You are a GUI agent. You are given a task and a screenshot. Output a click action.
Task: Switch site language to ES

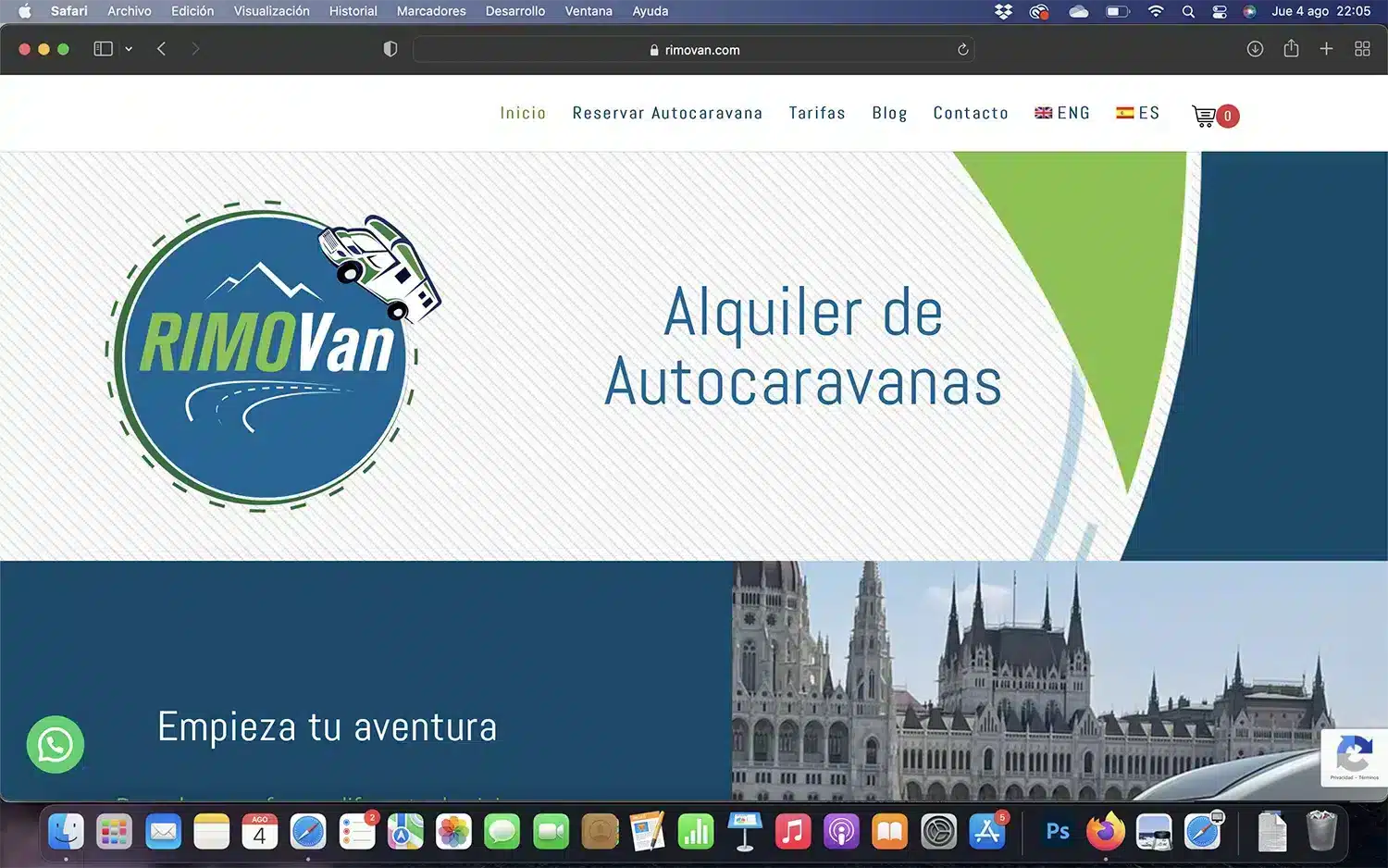(x=1137, y=113)
